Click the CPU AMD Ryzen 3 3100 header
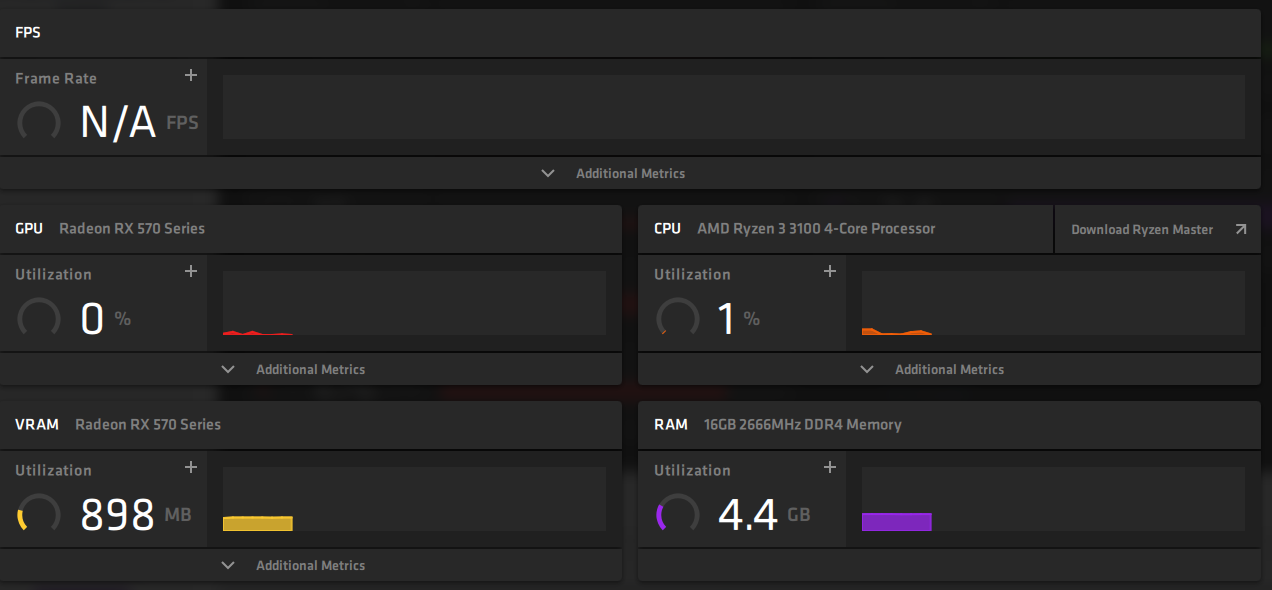The width and height of the screenshot is (1272, 590). (795, 228)
